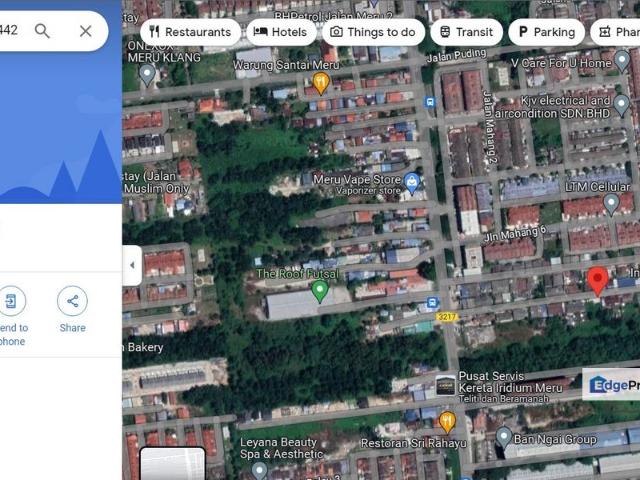The height and width of the screenshot is (480, 640).
Task: Click the Jalan Mahang 2 road label
Action: [489, 127]
